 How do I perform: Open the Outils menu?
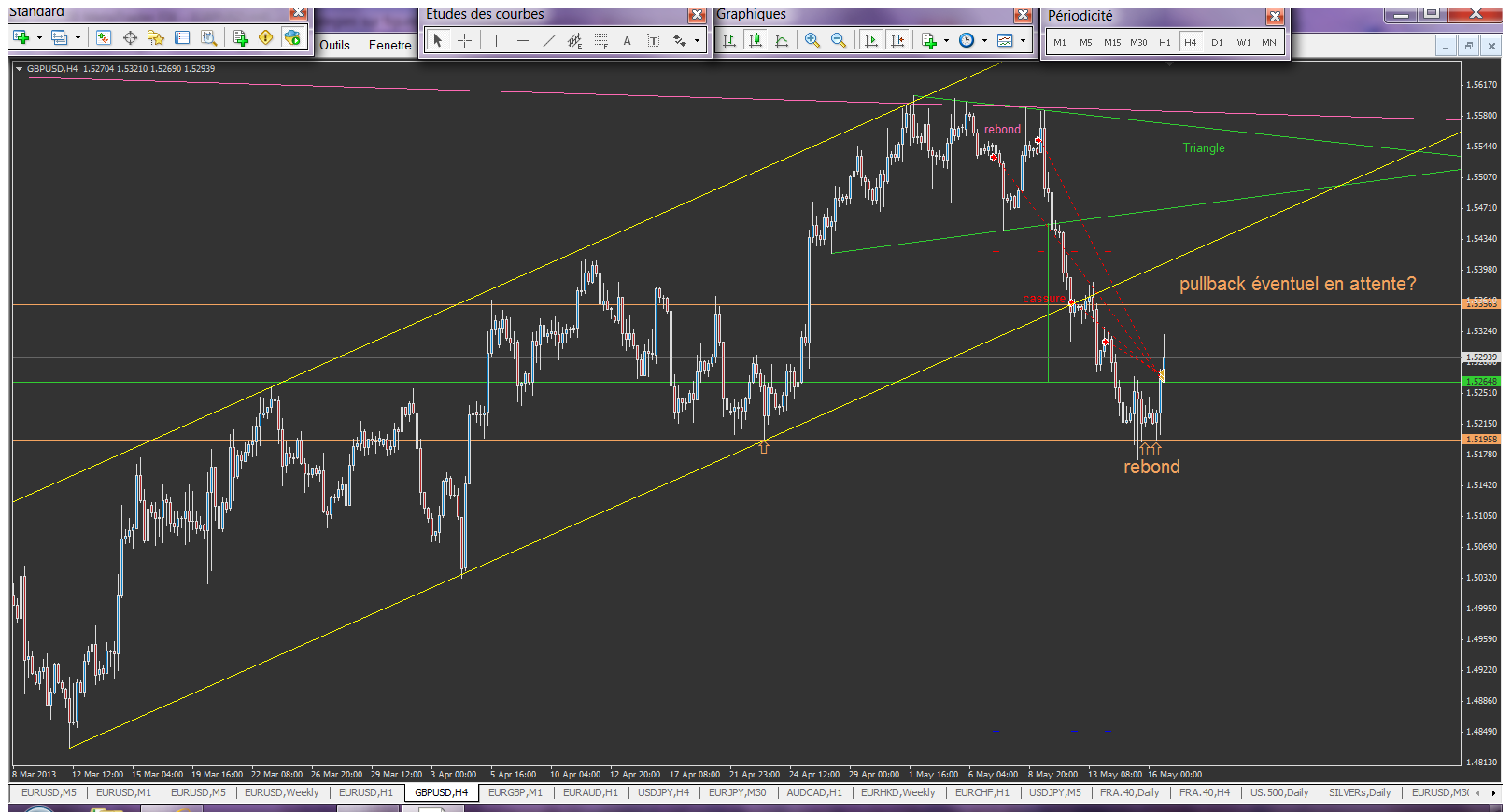pyautogui.click(x=334, y=45)
